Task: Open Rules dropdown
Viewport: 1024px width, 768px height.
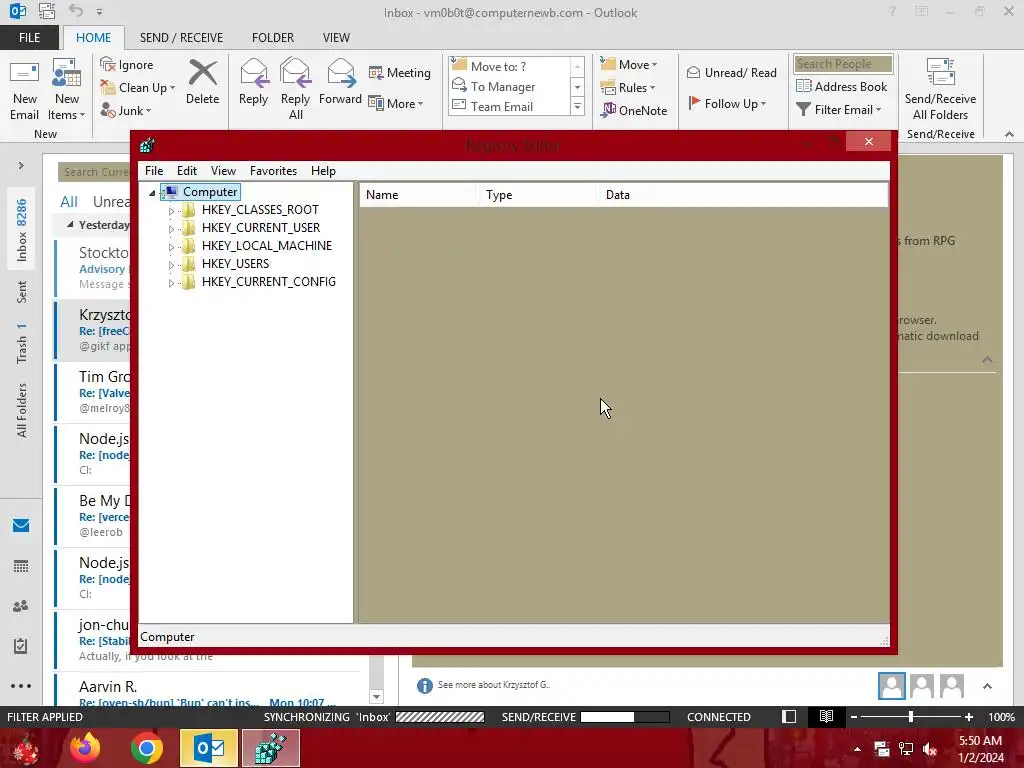Action: pyautogui.click(x=628, y=88)
